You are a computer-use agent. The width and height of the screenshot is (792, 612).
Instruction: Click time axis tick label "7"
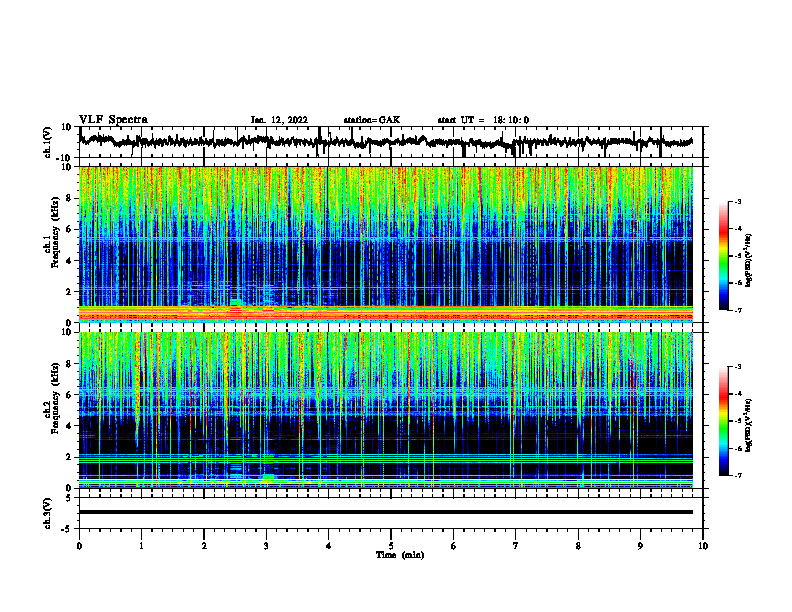click(x=516, y=546)
